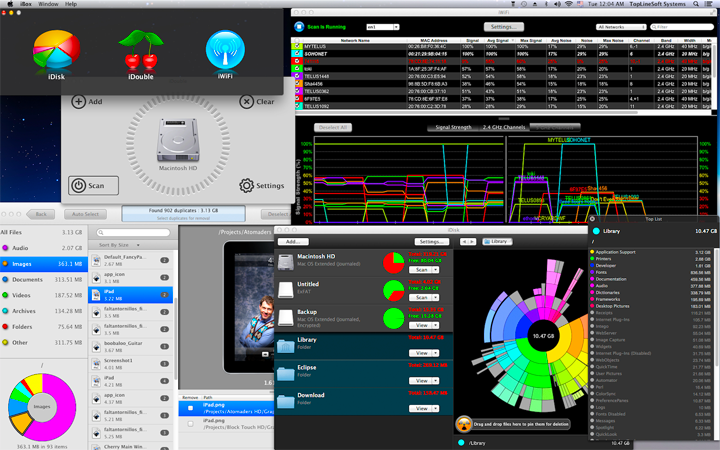The image size is (720, 450).
Task: Check Remove box for Block Touch iPad.png
Action: pos(191,423)
